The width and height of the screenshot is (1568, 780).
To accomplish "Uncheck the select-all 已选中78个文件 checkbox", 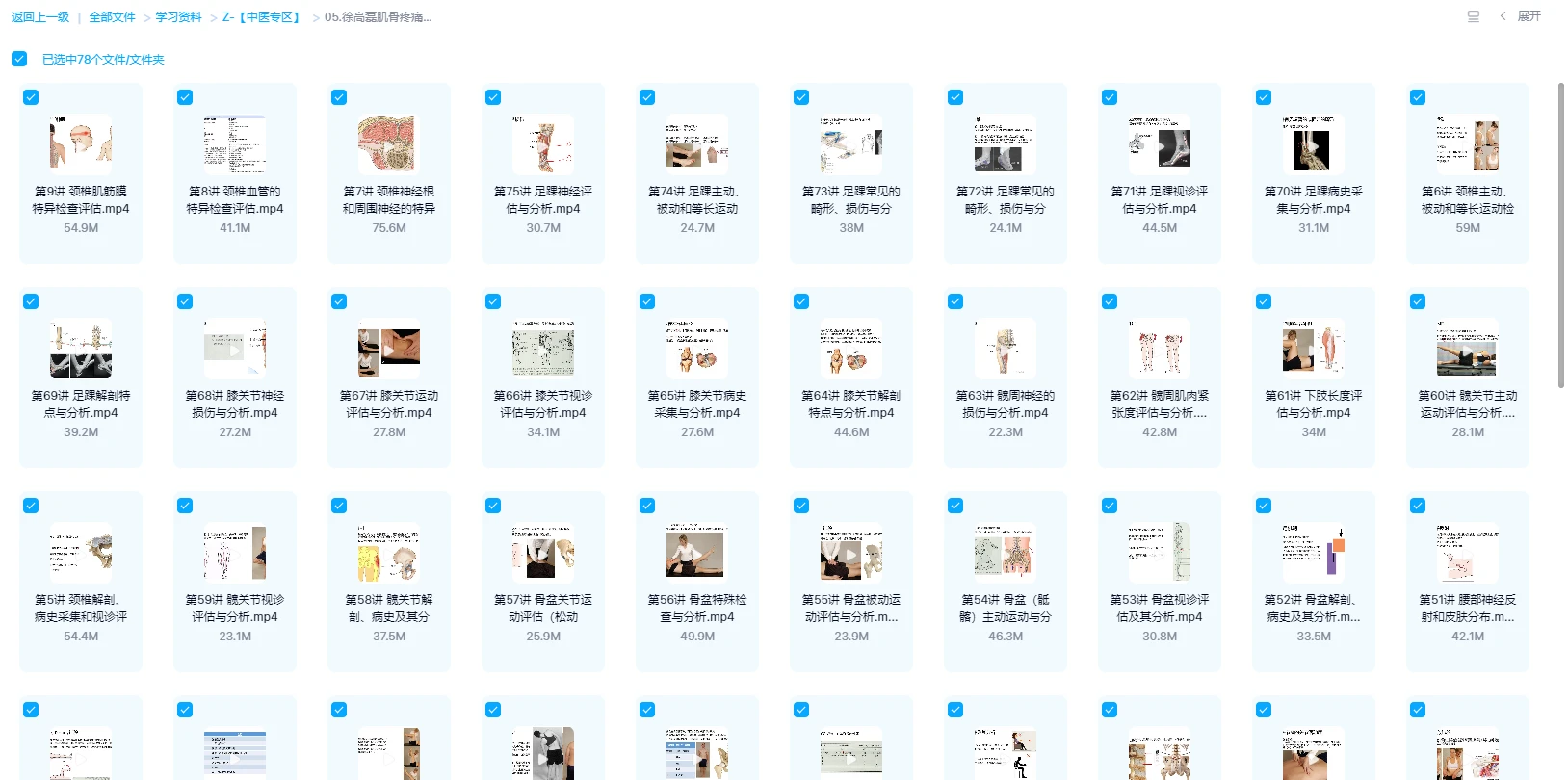I will [x=19, y=59].
